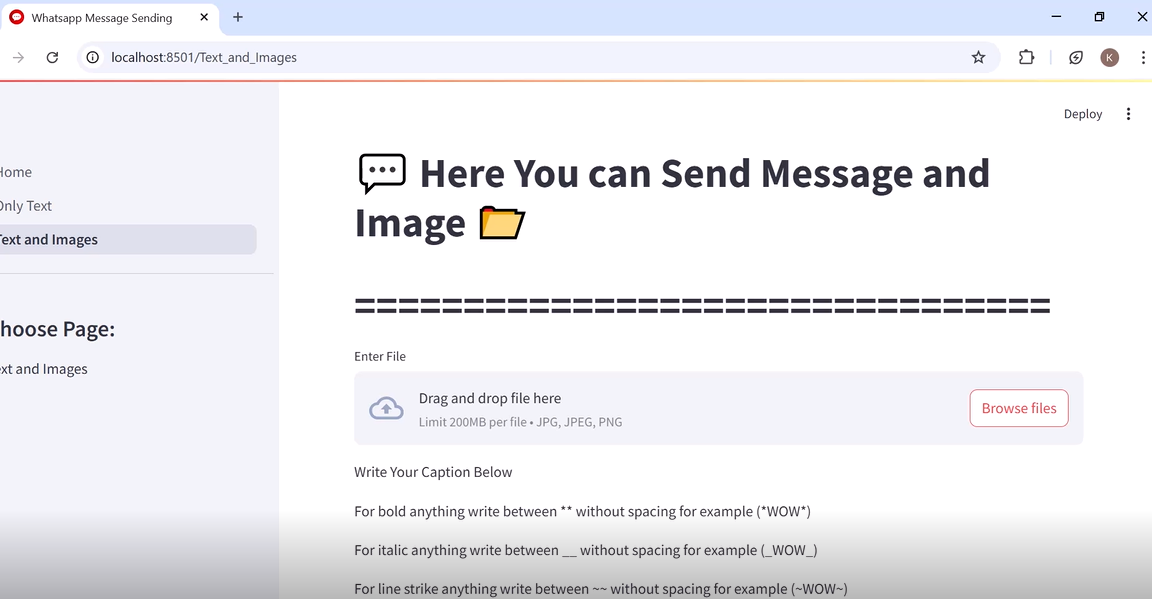
Task: Click the Drag and drop file area
Action: pos(718,408)
